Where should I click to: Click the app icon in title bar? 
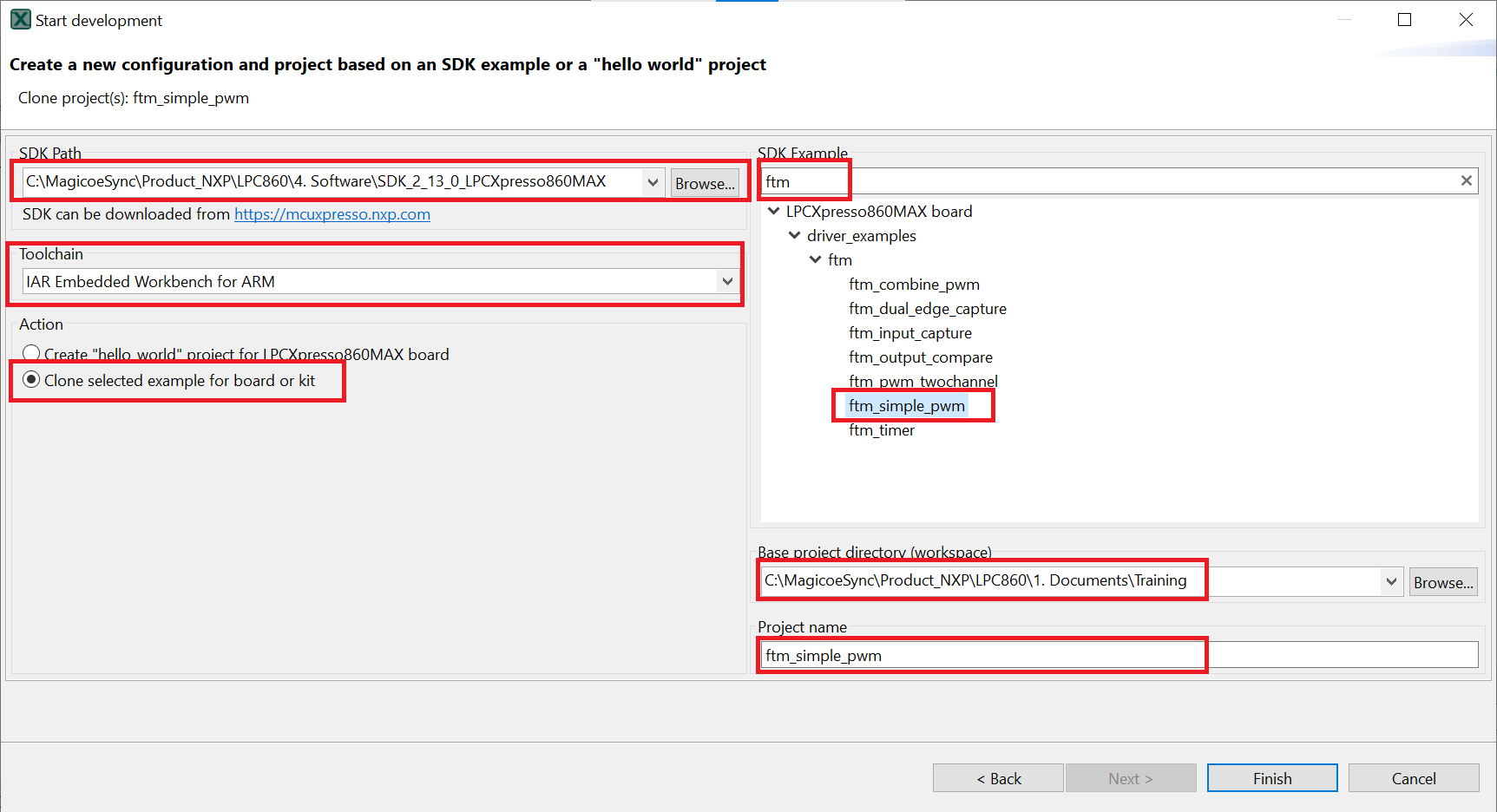click(20, 20)
